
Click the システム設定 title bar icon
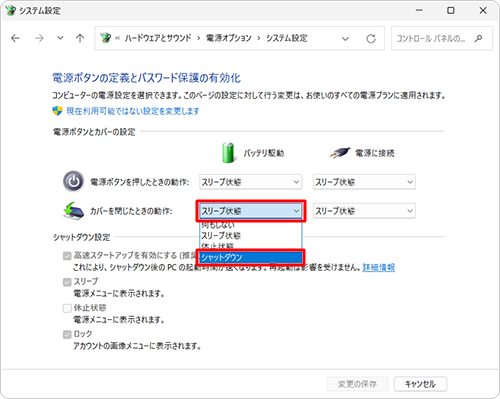[x=10, y=10]
